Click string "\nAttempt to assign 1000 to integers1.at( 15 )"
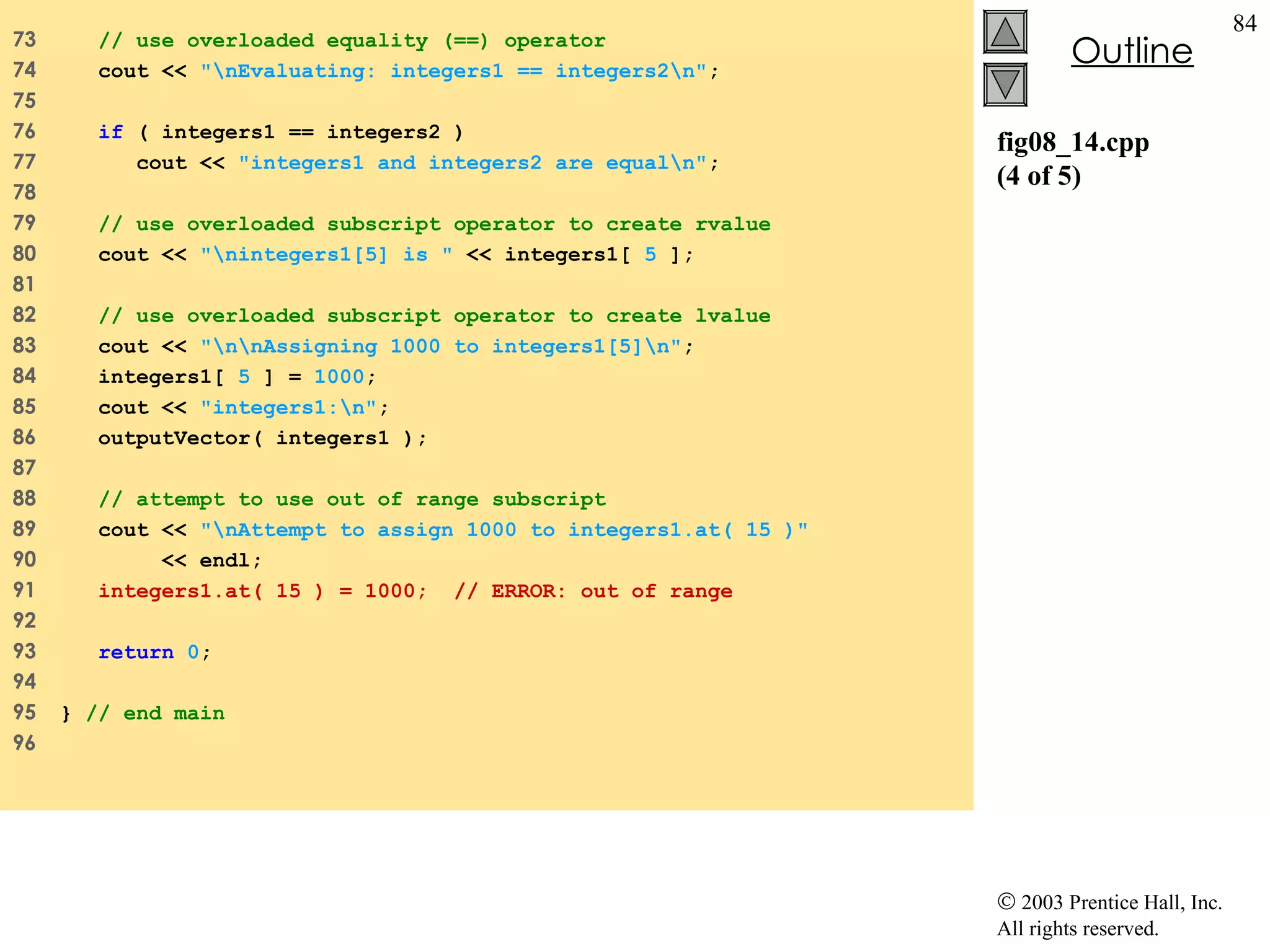The image size is (1270, 952). [504, 530]
